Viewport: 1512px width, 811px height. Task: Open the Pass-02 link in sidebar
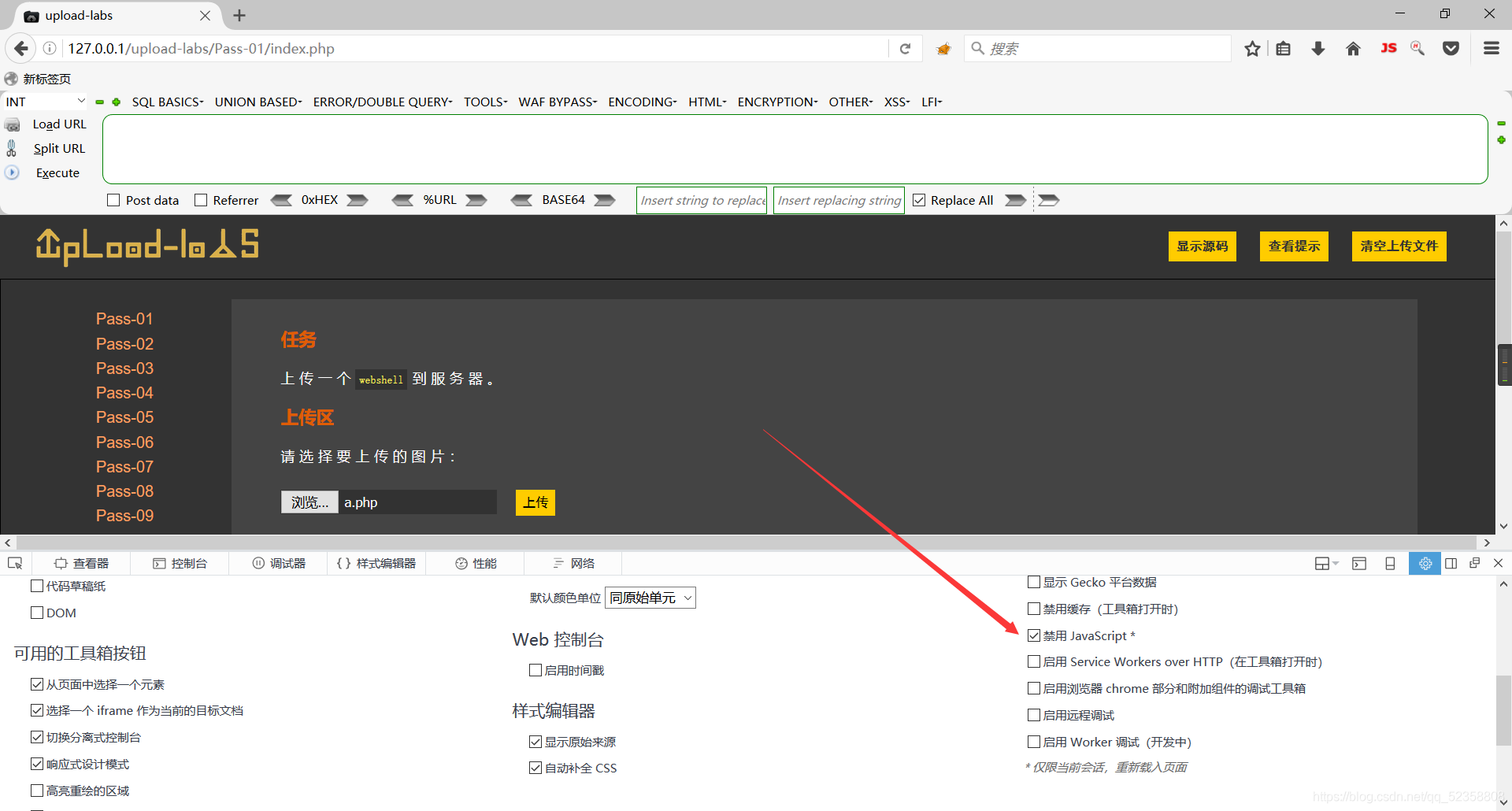pyautogui.click(x=124, y=344)
